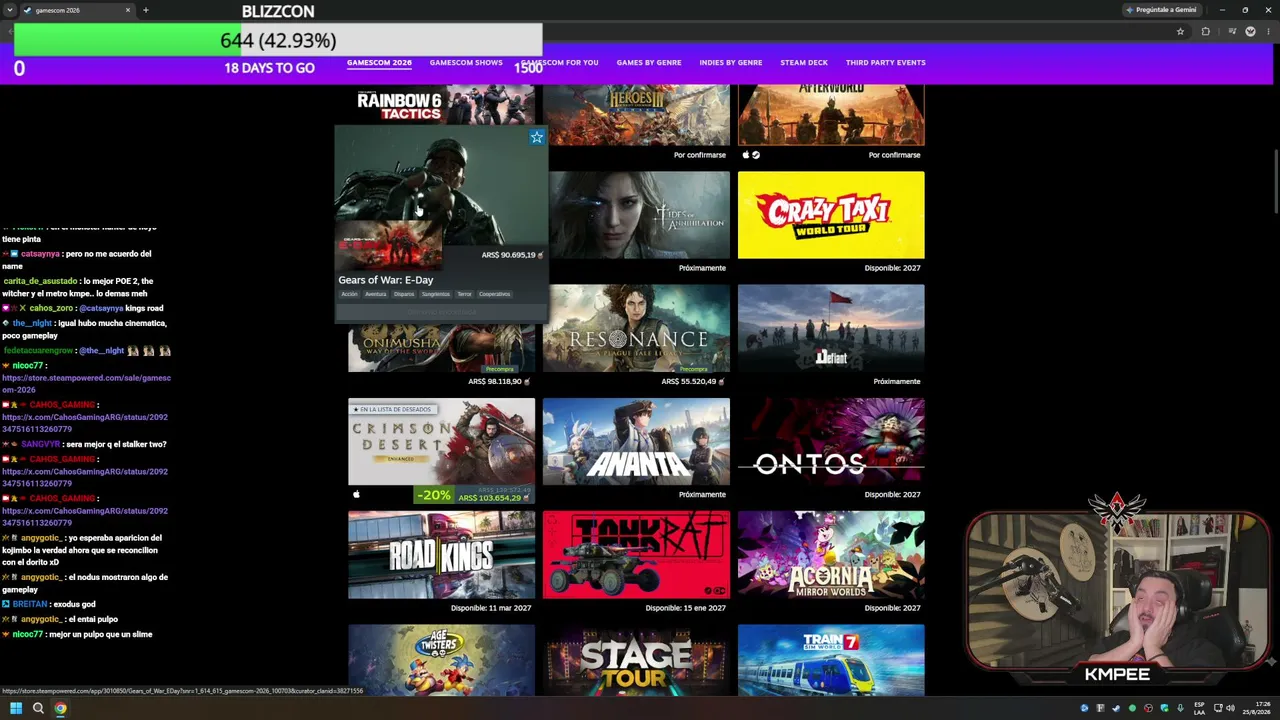Open the volume speaker icon in tray
The width and height of the screenshot is (1280, 720).
tap(1230, 709)
